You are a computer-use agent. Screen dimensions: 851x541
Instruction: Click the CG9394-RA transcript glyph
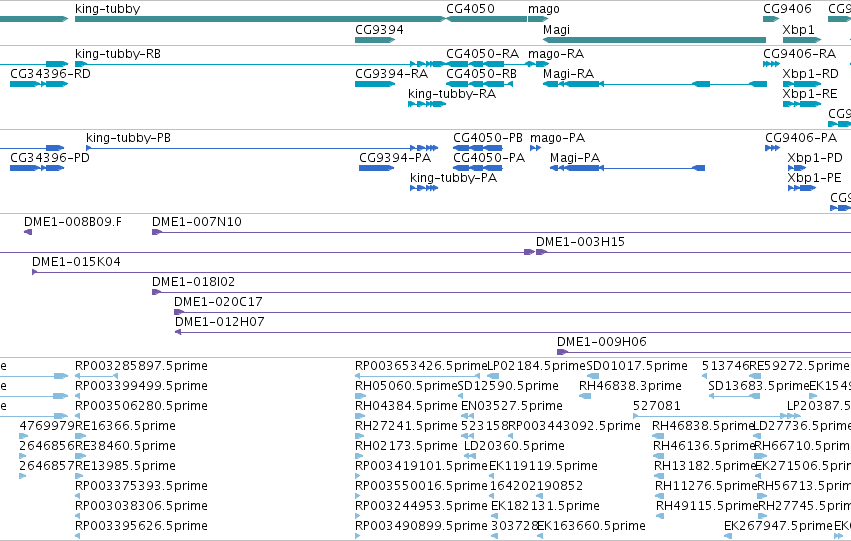pyautogui.click(x=375, y=84)
